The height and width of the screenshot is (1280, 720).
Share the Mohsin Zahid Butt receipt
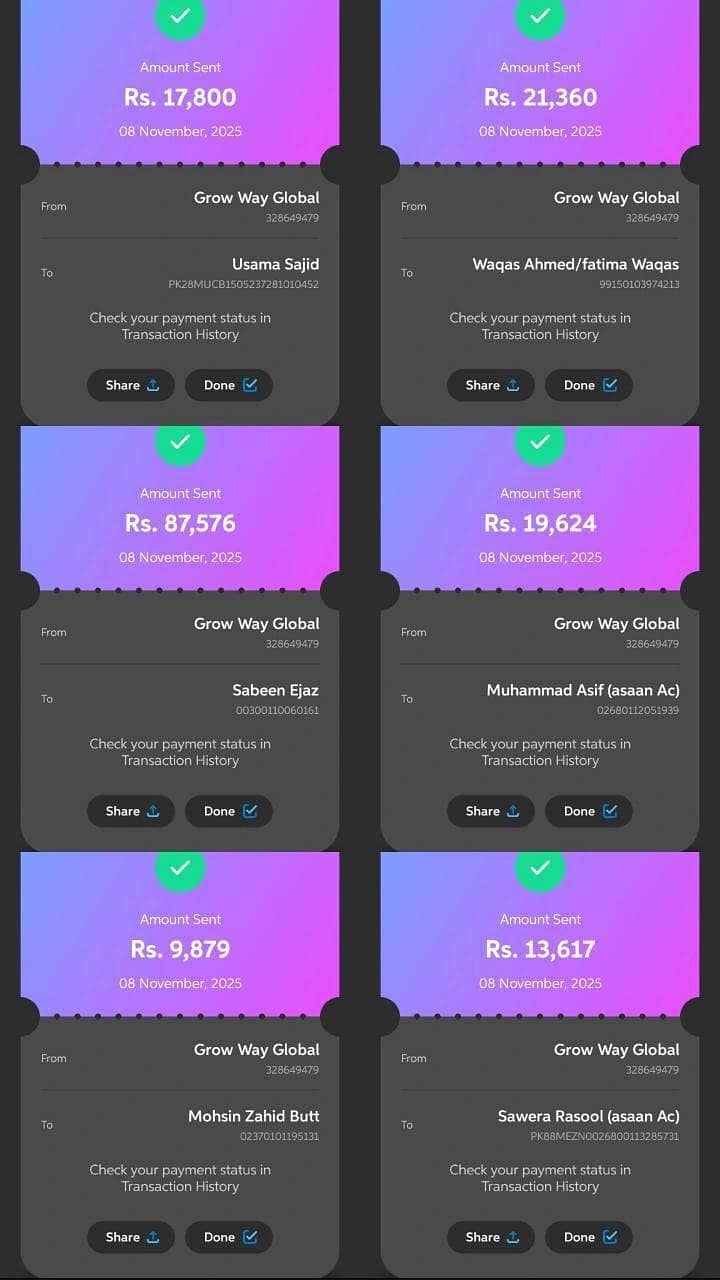pos(131,1237)
